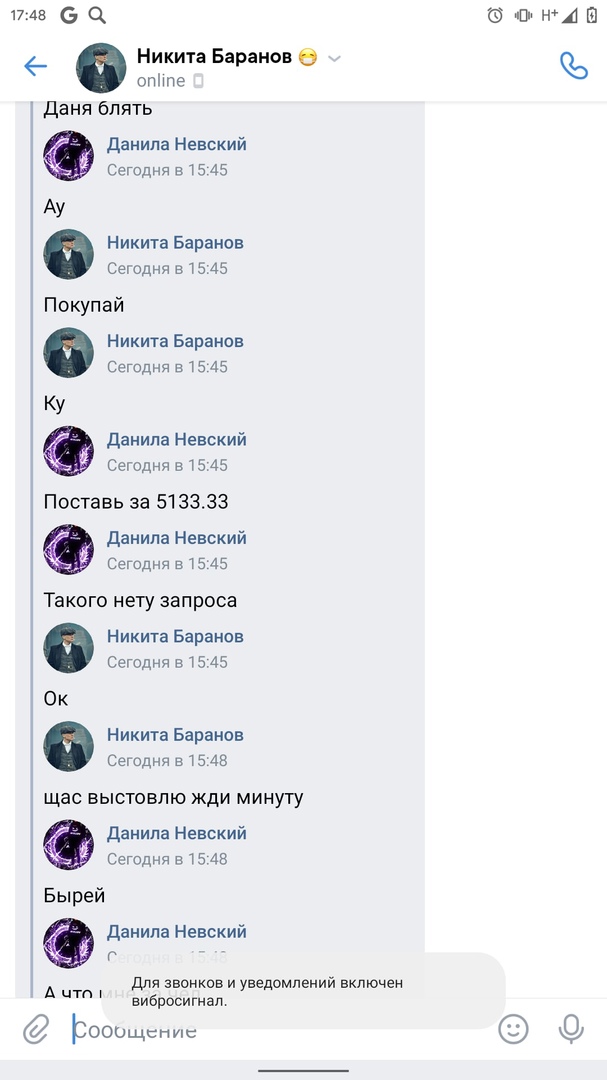Dismiss the вибросигнал notification toast
The image size is (607, 1080).
pyautogui.click(x=303, y=991)
